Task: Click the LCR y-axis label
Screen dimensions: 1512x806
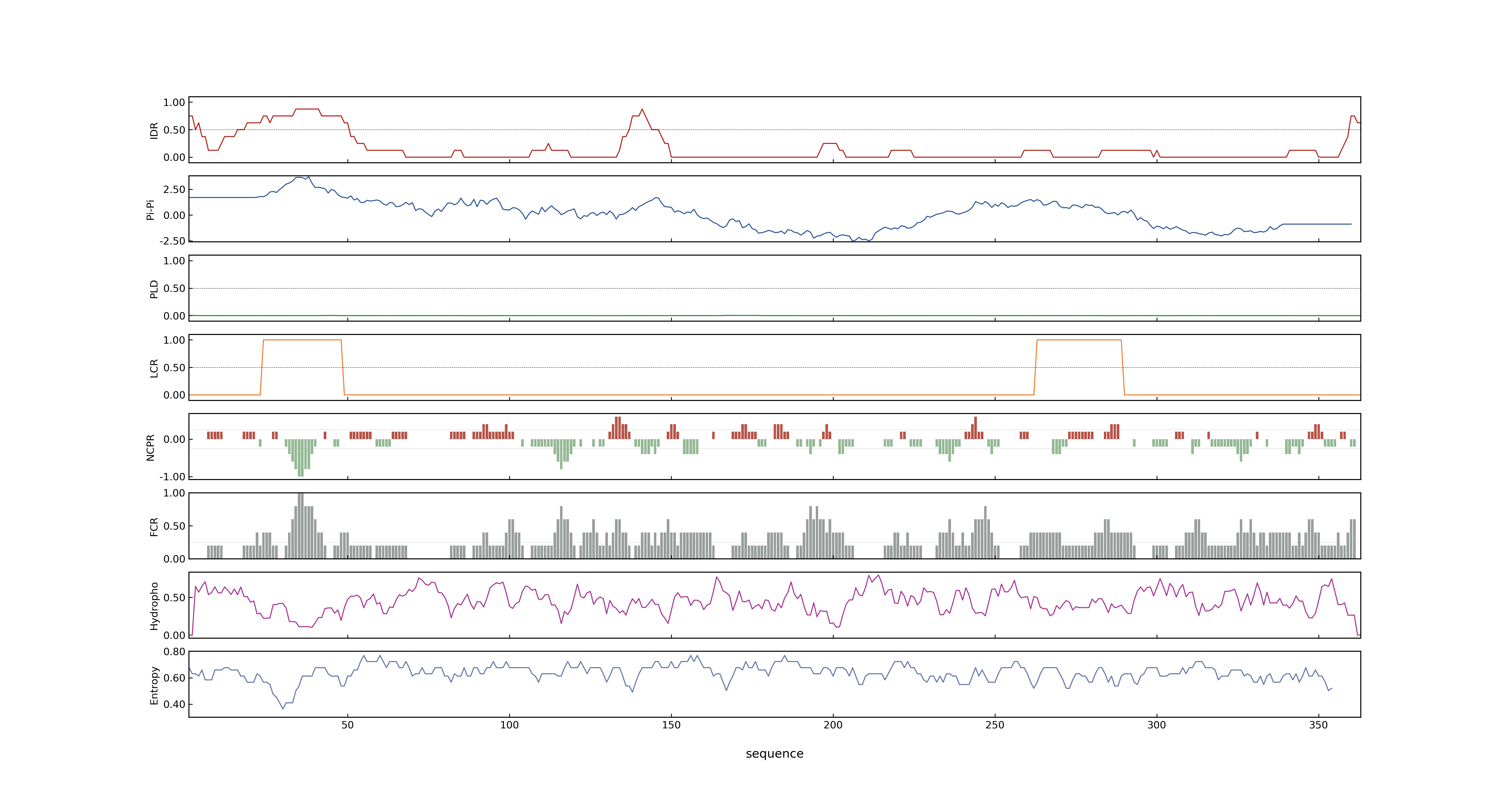Action: [x=154, y=368]
